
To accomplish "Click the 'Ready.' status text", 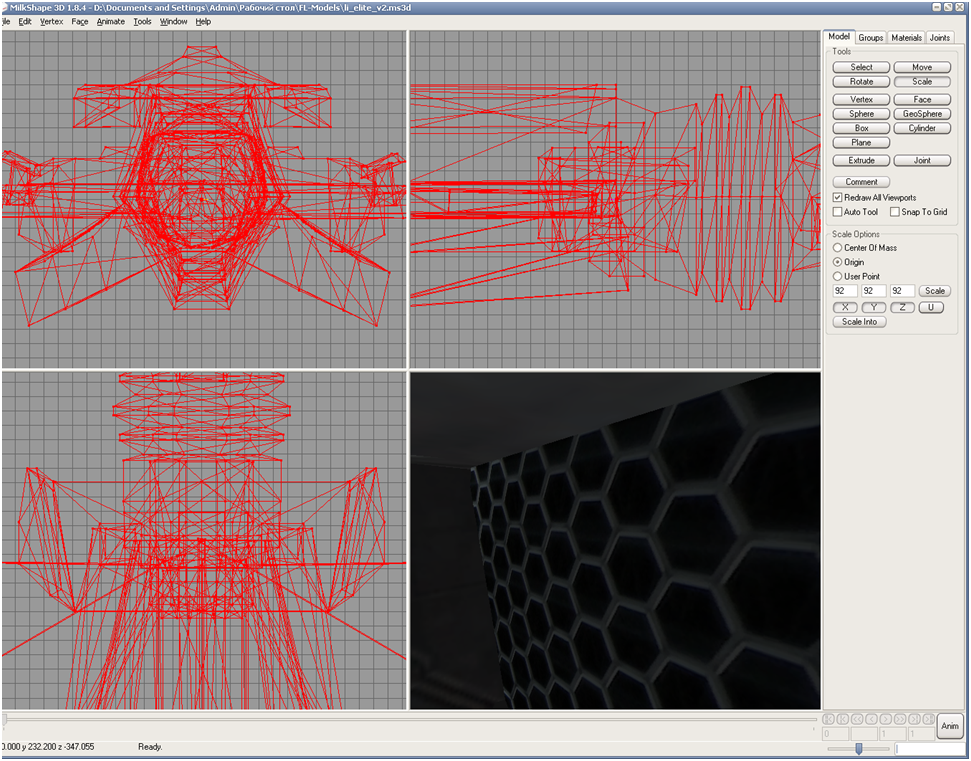I will click(150, 747).
